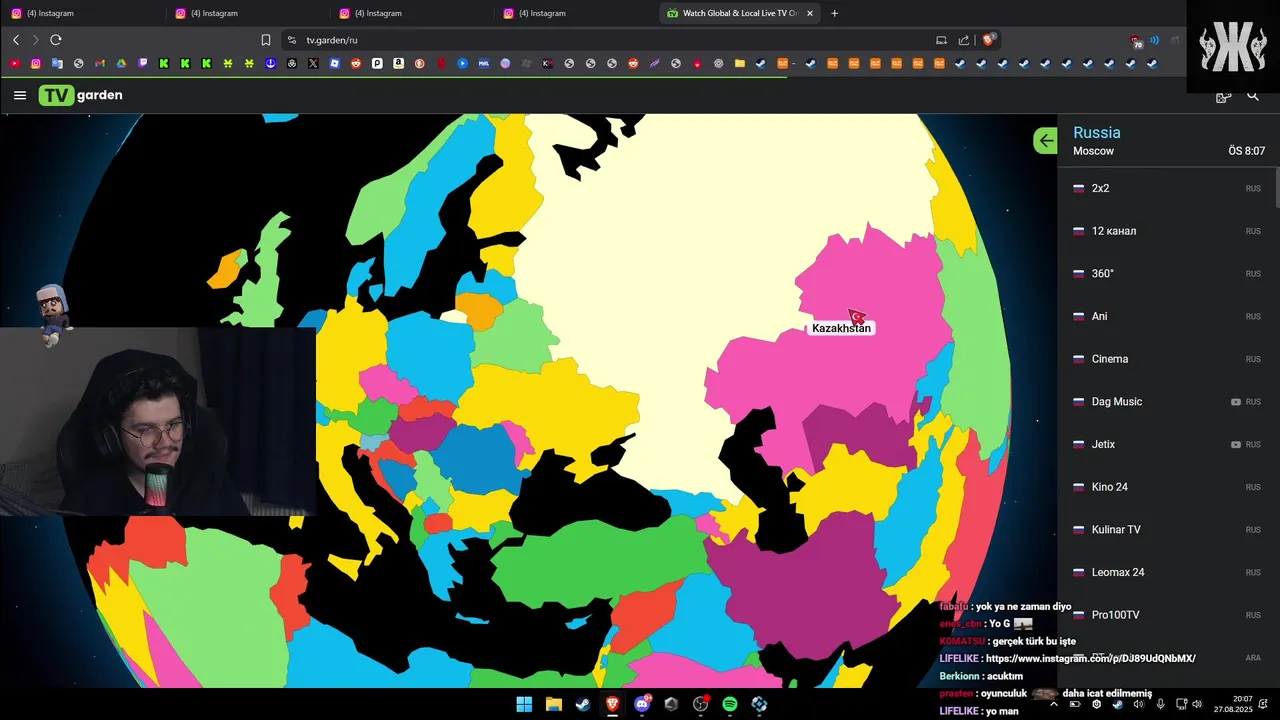
Task: Click the green back arrow beside Russia
Action: click(x=1045, y=141)
